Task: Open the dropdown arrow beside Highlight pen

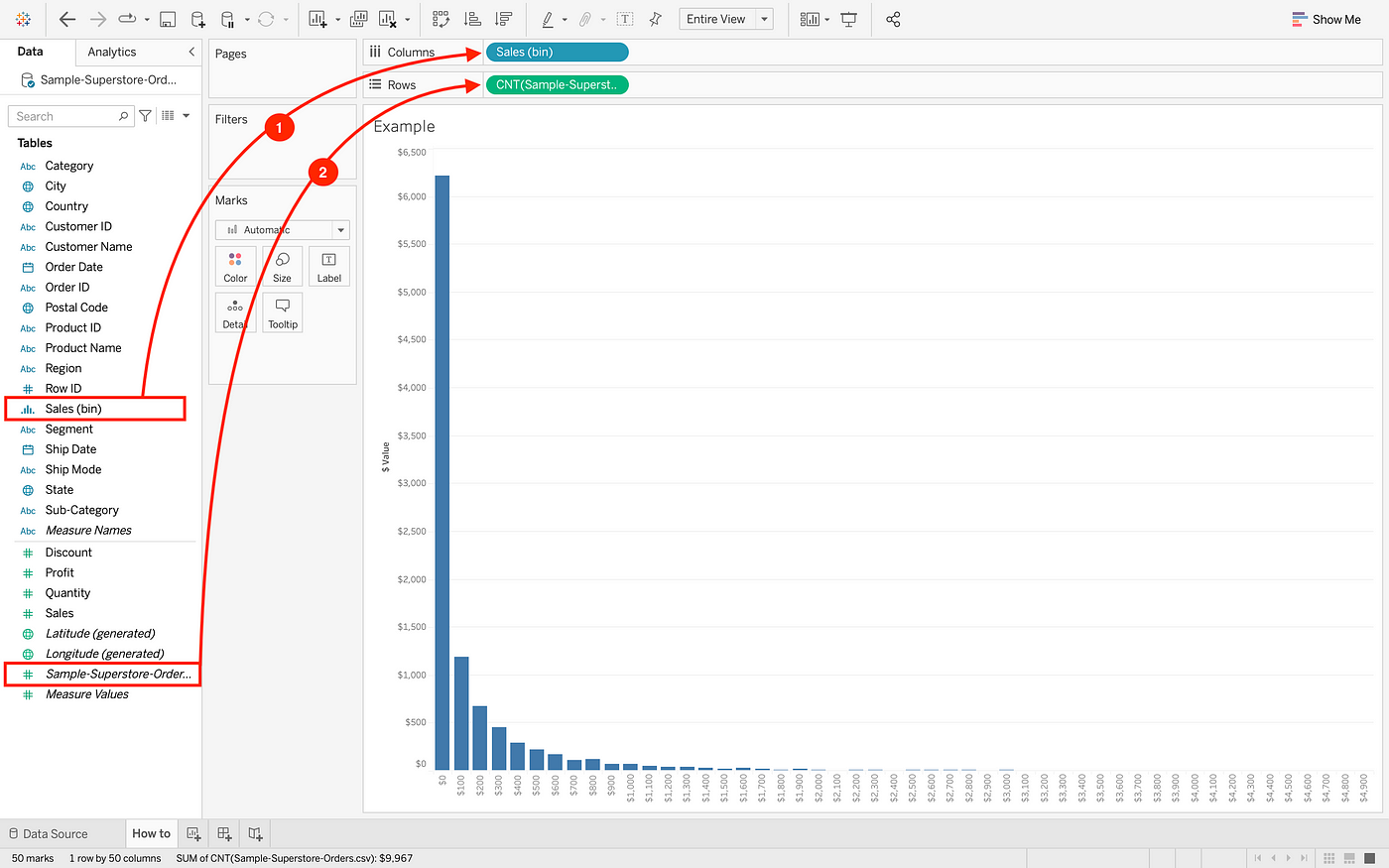Action: [565, 20]
